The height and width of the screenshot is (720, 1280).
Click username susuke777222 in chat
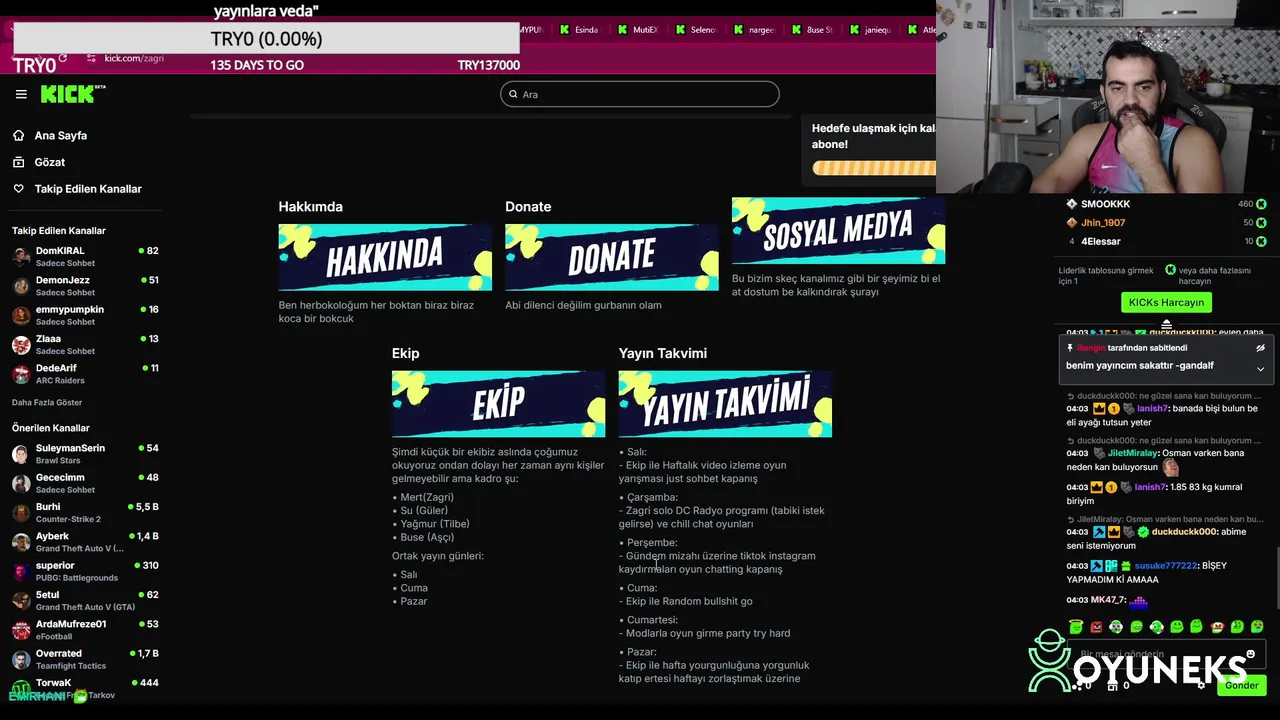pyautogui.click(x=1165, y=566)
